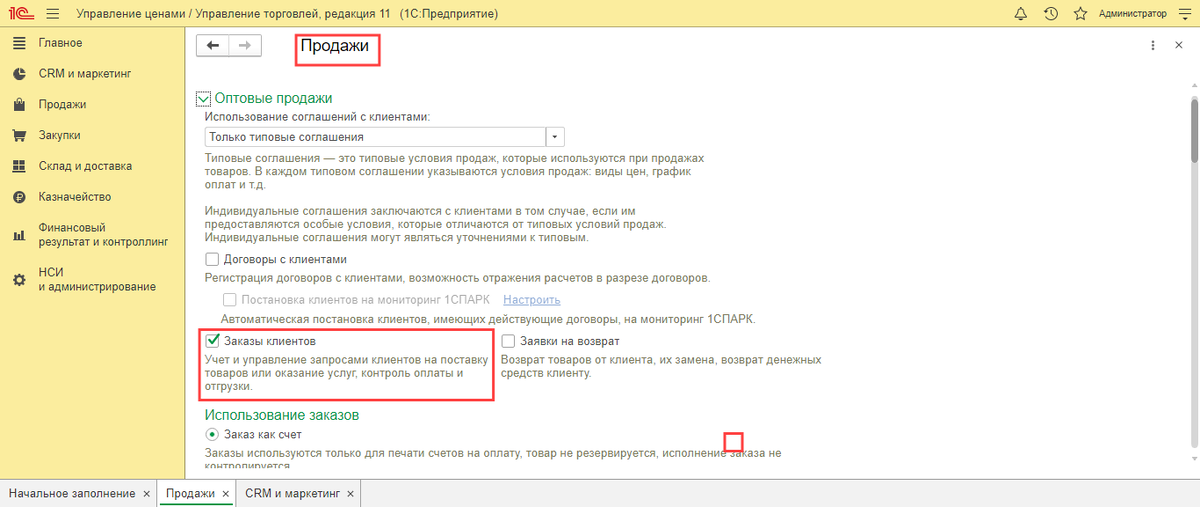Open Казначейство section in sidebar
The height and width of the screenshot is (507, 1200).
75,197
